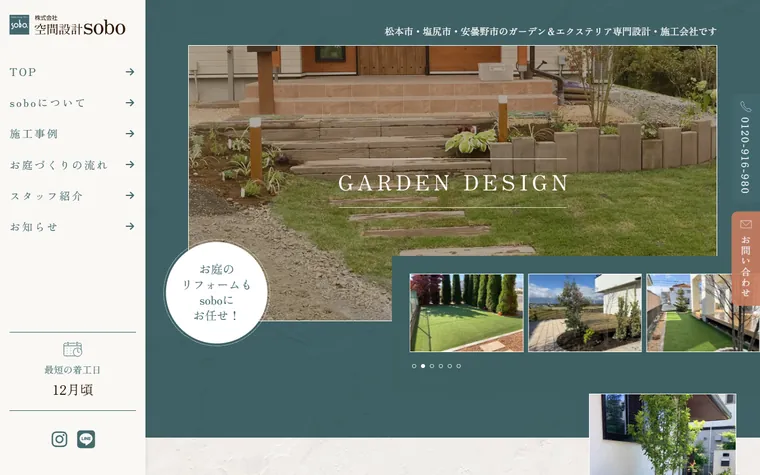Click the arrow beside soboについて
Image resolution: width=760 pixels, height=475 pixels.
130,103
